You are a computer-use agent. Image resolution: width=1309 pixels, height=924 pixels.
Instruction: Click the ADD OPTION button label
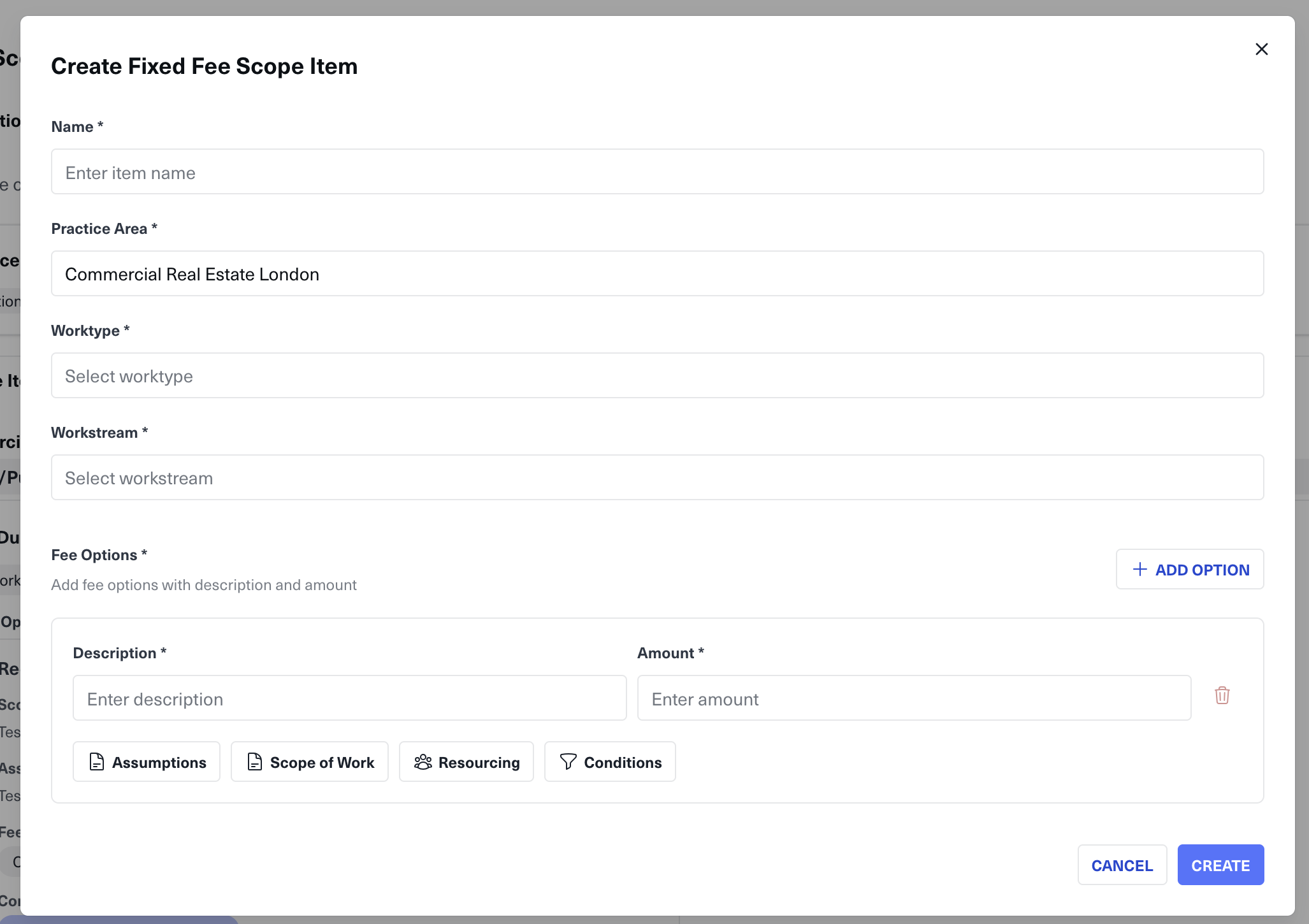1202,570
